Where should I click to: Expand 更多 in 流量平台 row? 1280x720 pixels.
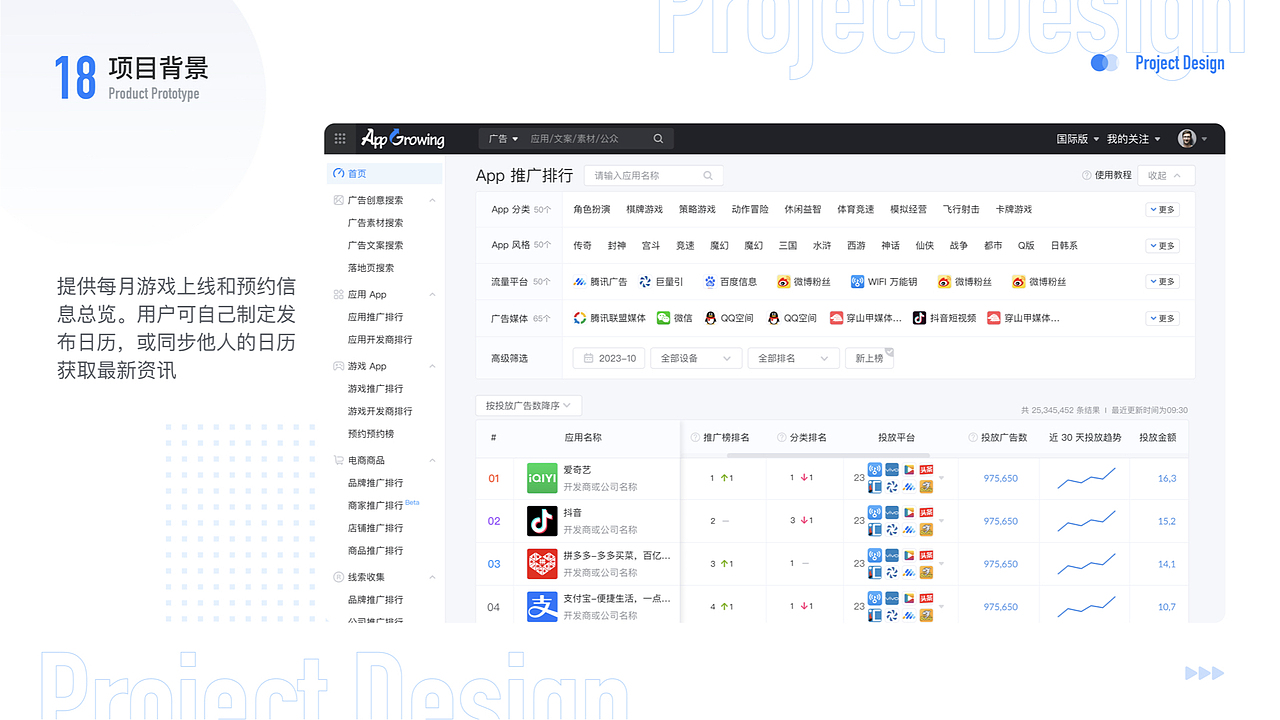point(1162,282)
